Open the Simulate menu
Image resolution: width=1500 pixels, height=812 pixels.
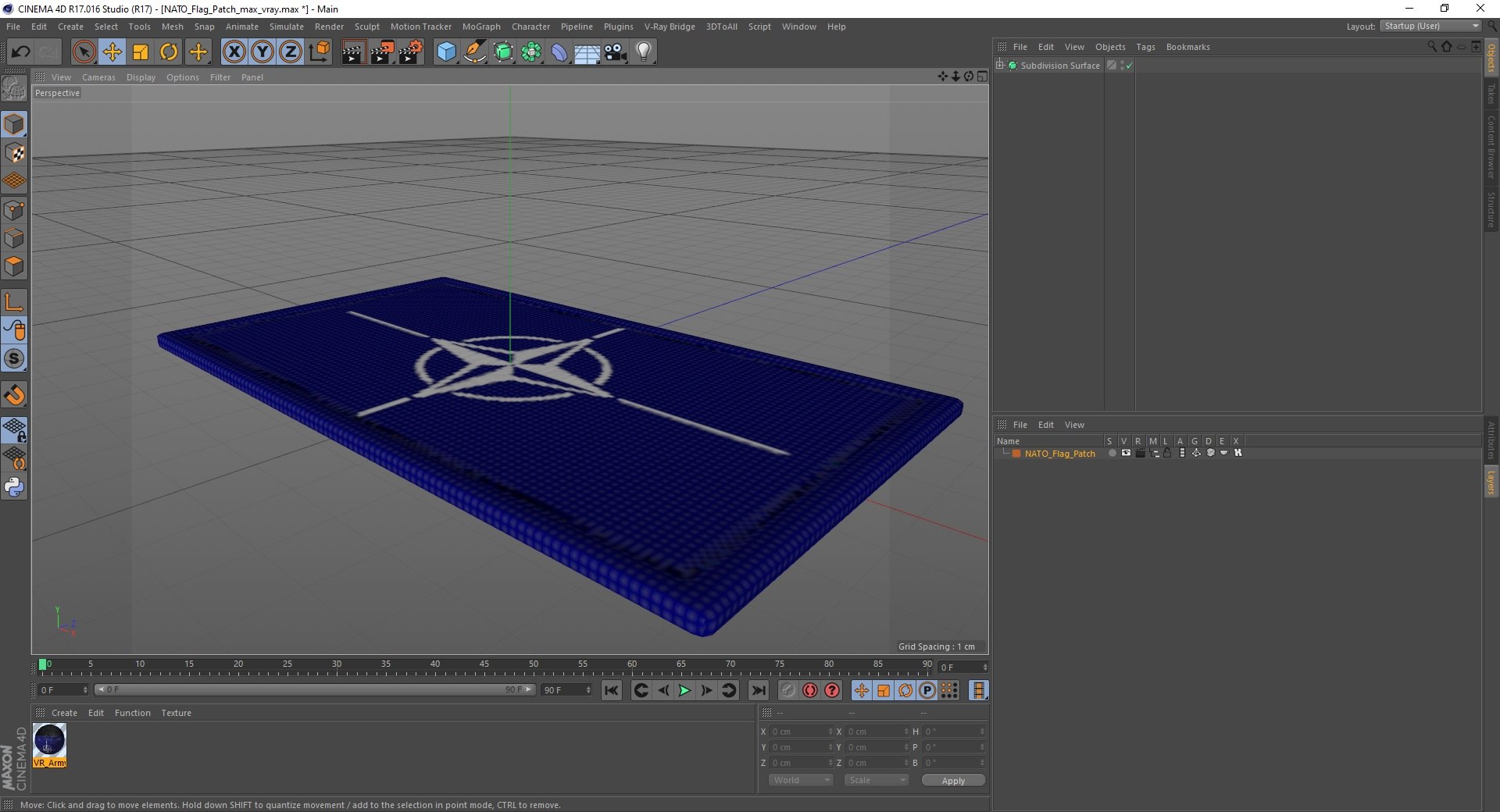coord(287,27)
